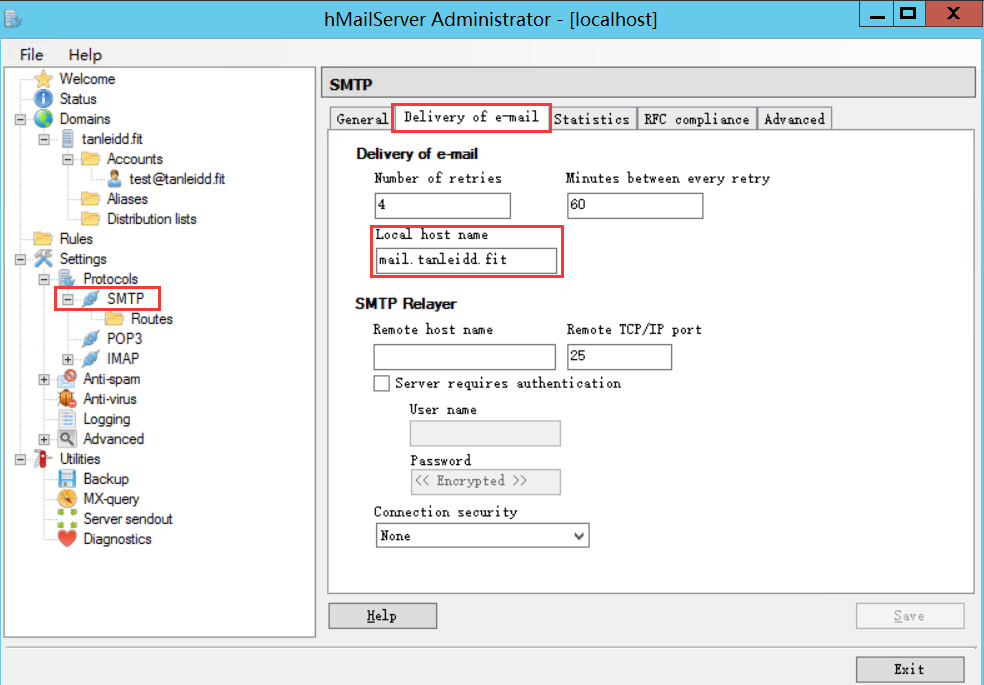Open the Help menu
Screen dimensions: 984x685
(x=85, y=55)
